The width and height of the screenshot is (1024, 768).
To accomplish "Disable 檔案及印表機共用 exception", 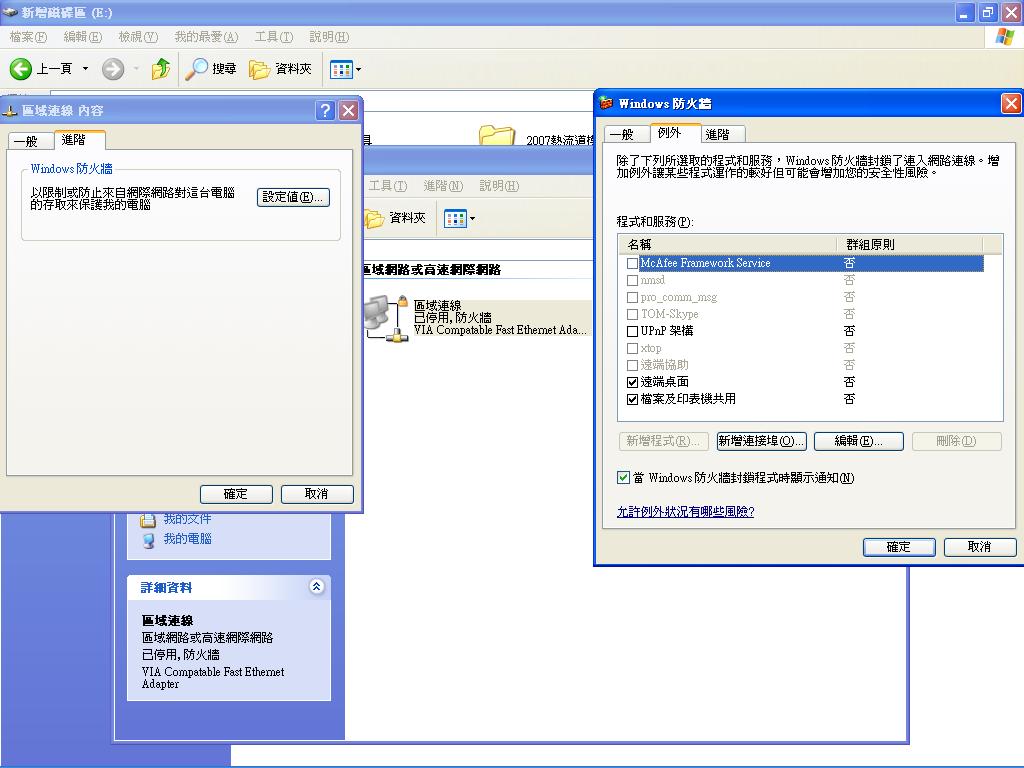I will click(631, 399).
